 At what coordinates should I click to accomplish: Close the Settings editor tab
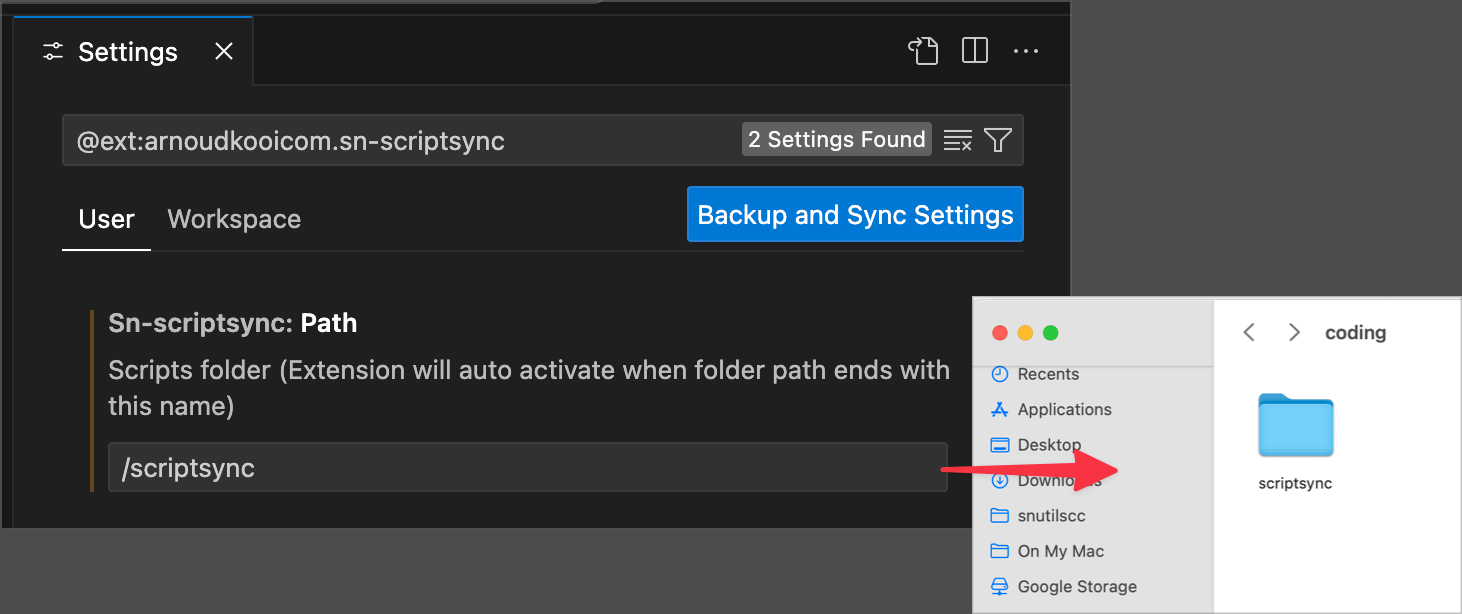(x=223, y=51)
